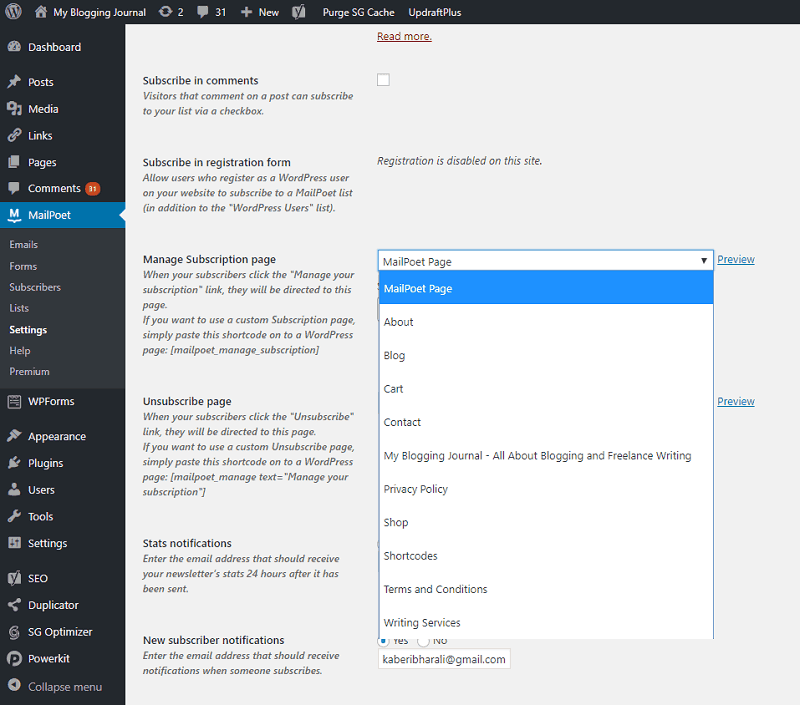
Task: Click the Settings sliders icon in sidebar
Action: [14, 543]
